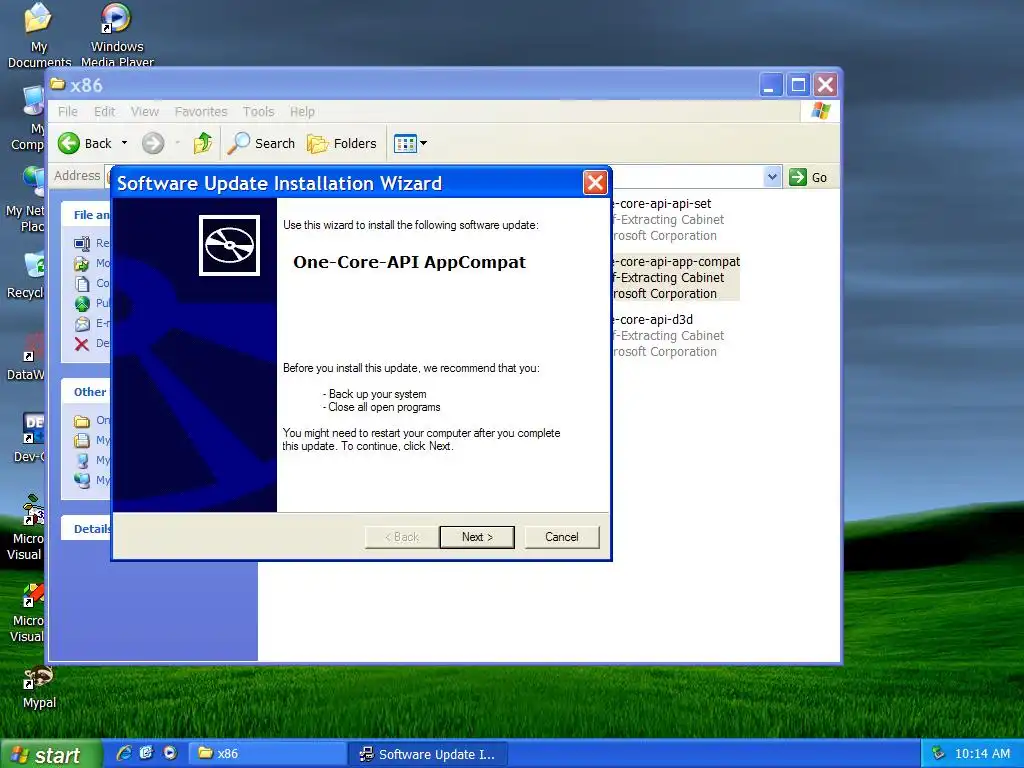The image size is (1024, 768).
Task: Click the My Network Places icon in Other Places
Action: tap(82, 480)
